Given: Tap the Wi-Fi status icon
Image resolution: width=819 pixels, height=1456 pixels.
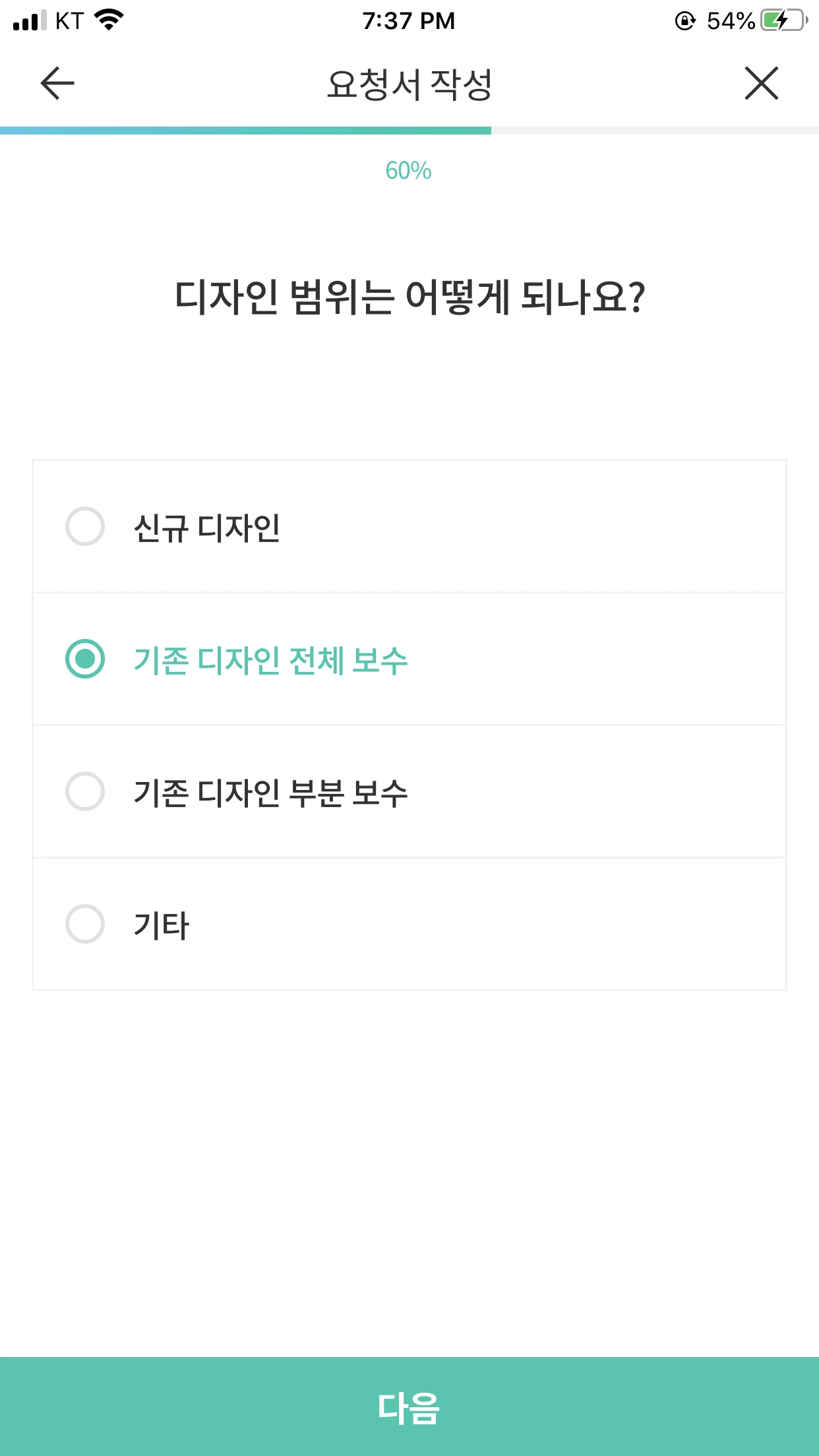Looking at the screenshot, I should tap(109, 20).
